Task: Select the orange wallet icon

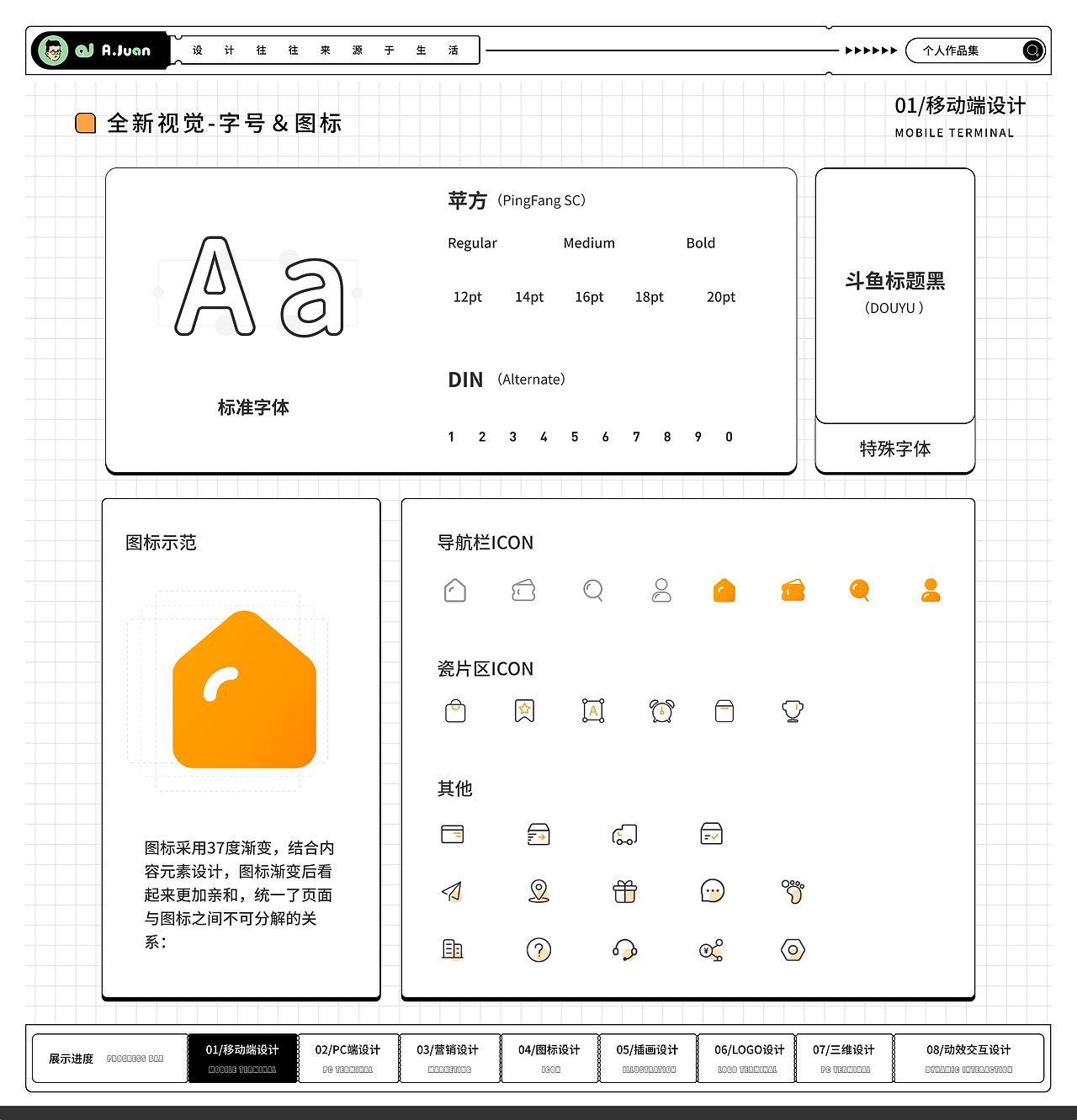Action: tap(792, 590)
